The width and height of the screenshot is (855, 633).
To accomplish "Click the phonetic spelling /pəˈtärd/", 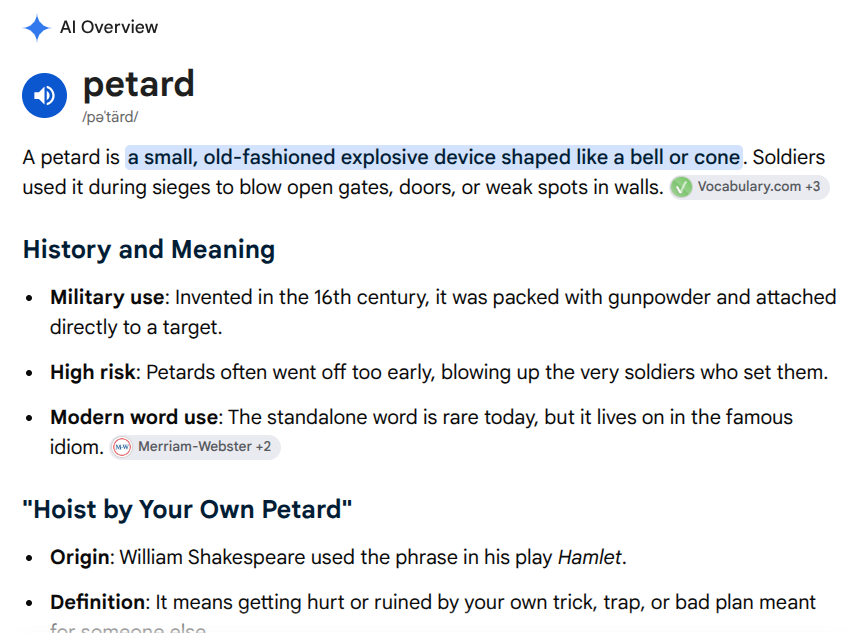I will [x=110, y=117].
